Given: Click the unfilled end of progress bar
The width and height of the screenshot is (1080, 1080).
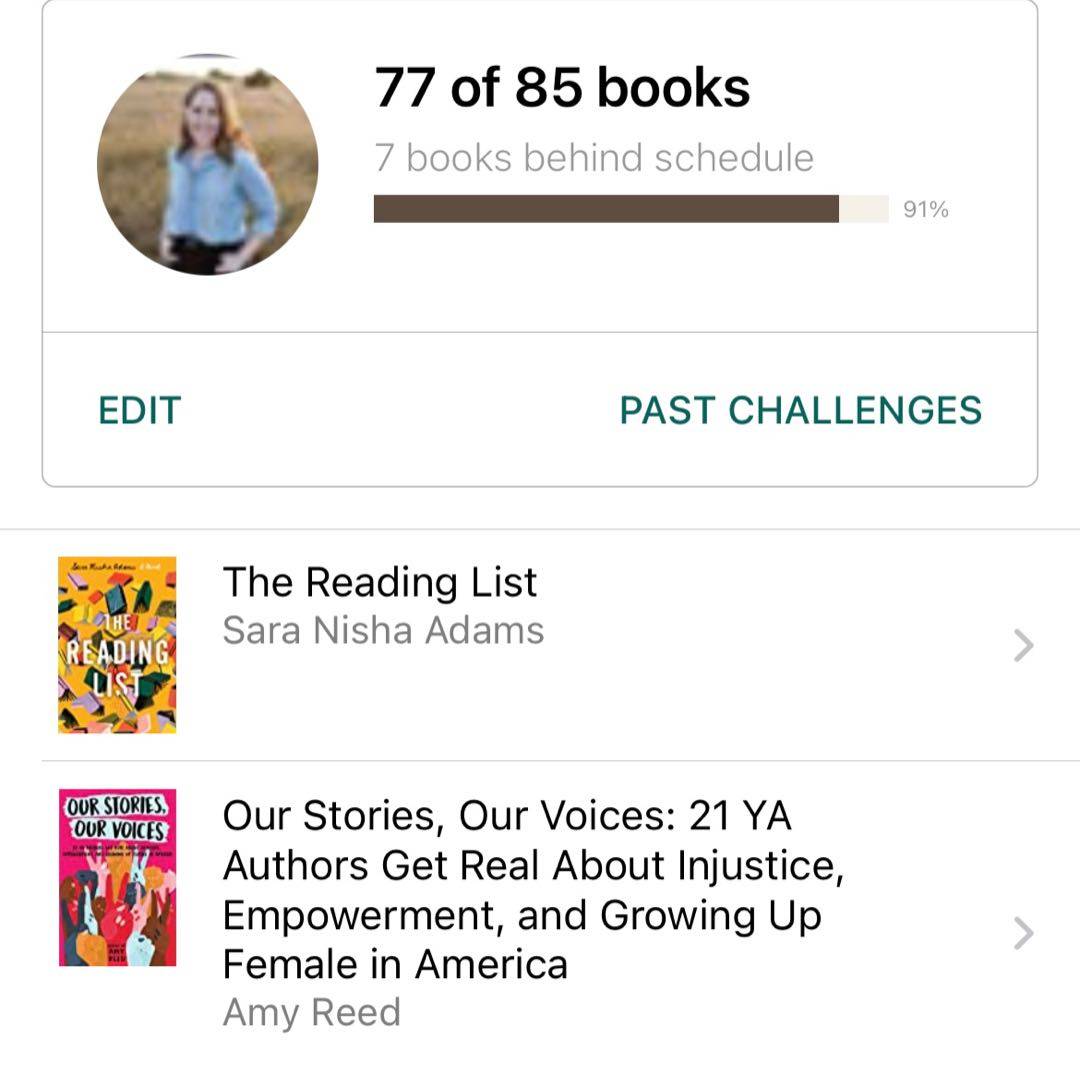Looking at the screenshot, I should [x=864, y=209].
